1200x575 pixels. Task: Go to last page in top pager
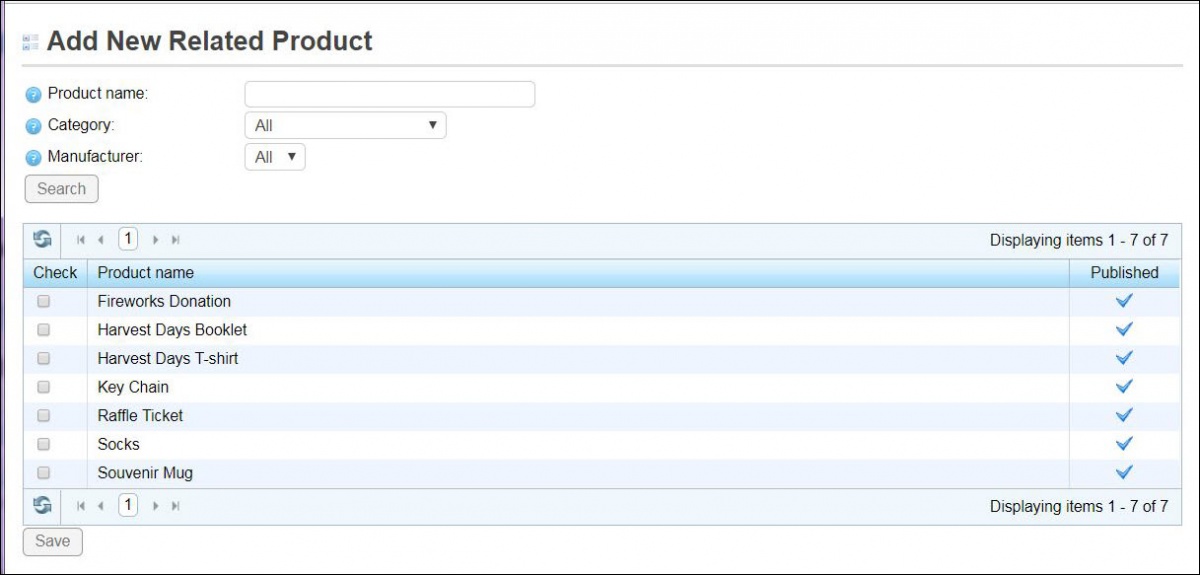(x=176, y=240)
